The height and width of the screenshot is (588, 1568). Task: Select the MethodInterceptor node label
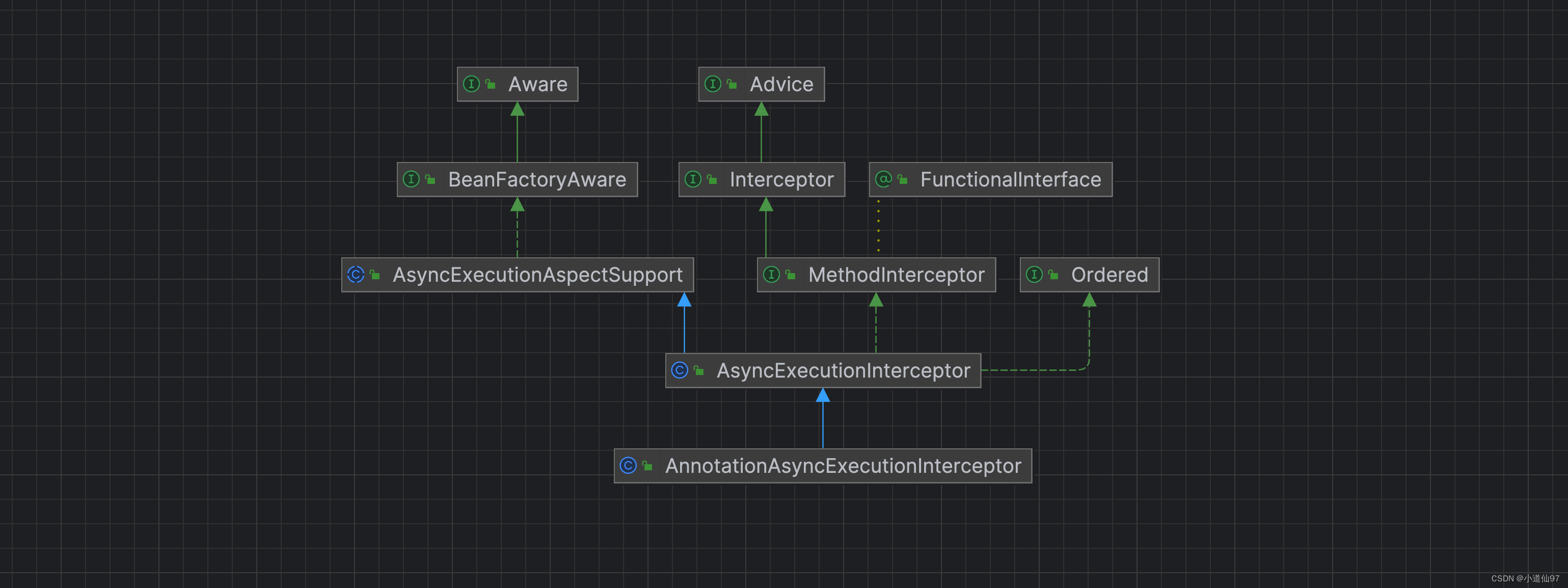point(896,275)
